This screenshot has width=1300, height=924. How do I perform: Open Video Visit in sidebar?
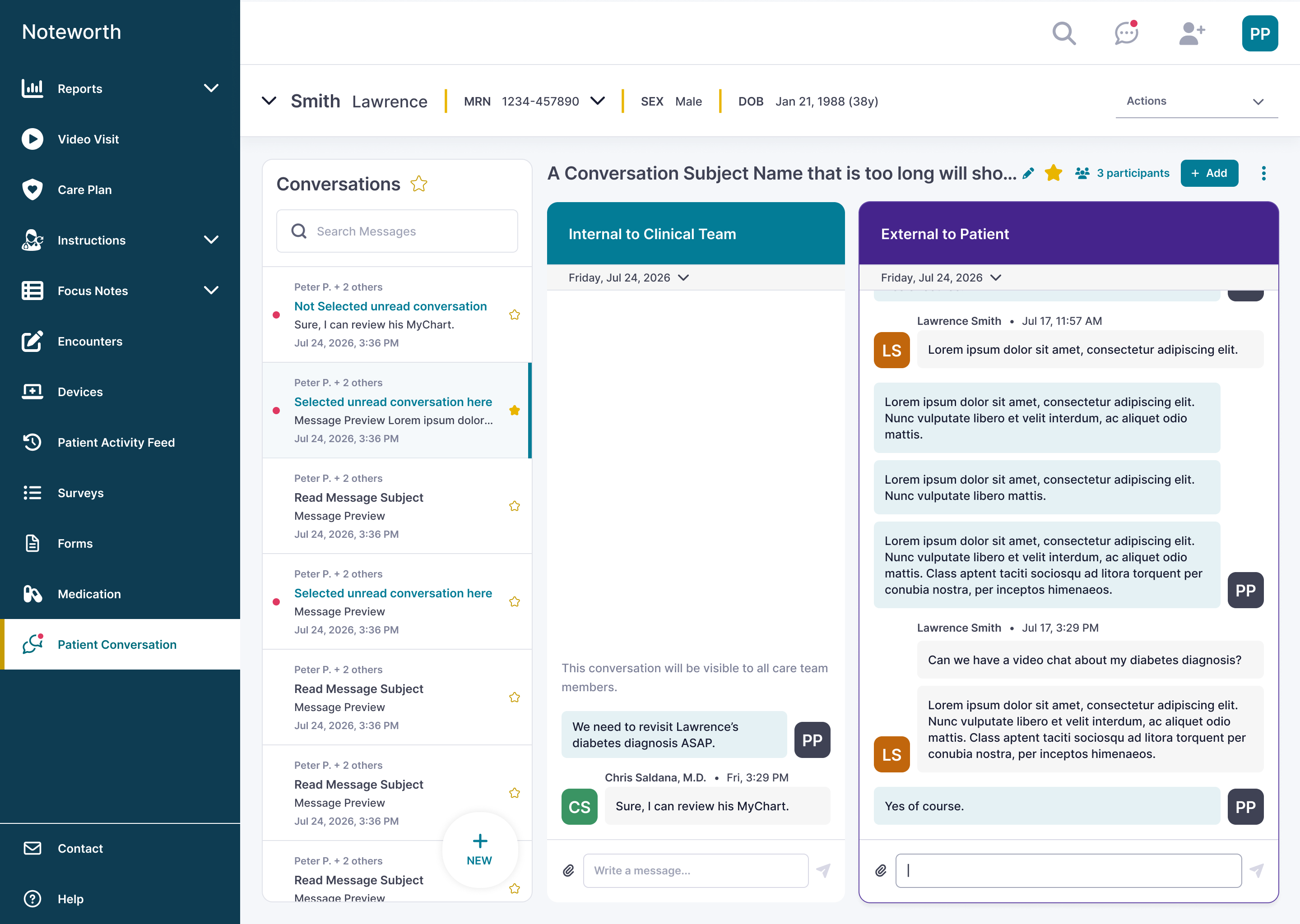[120, 139]
